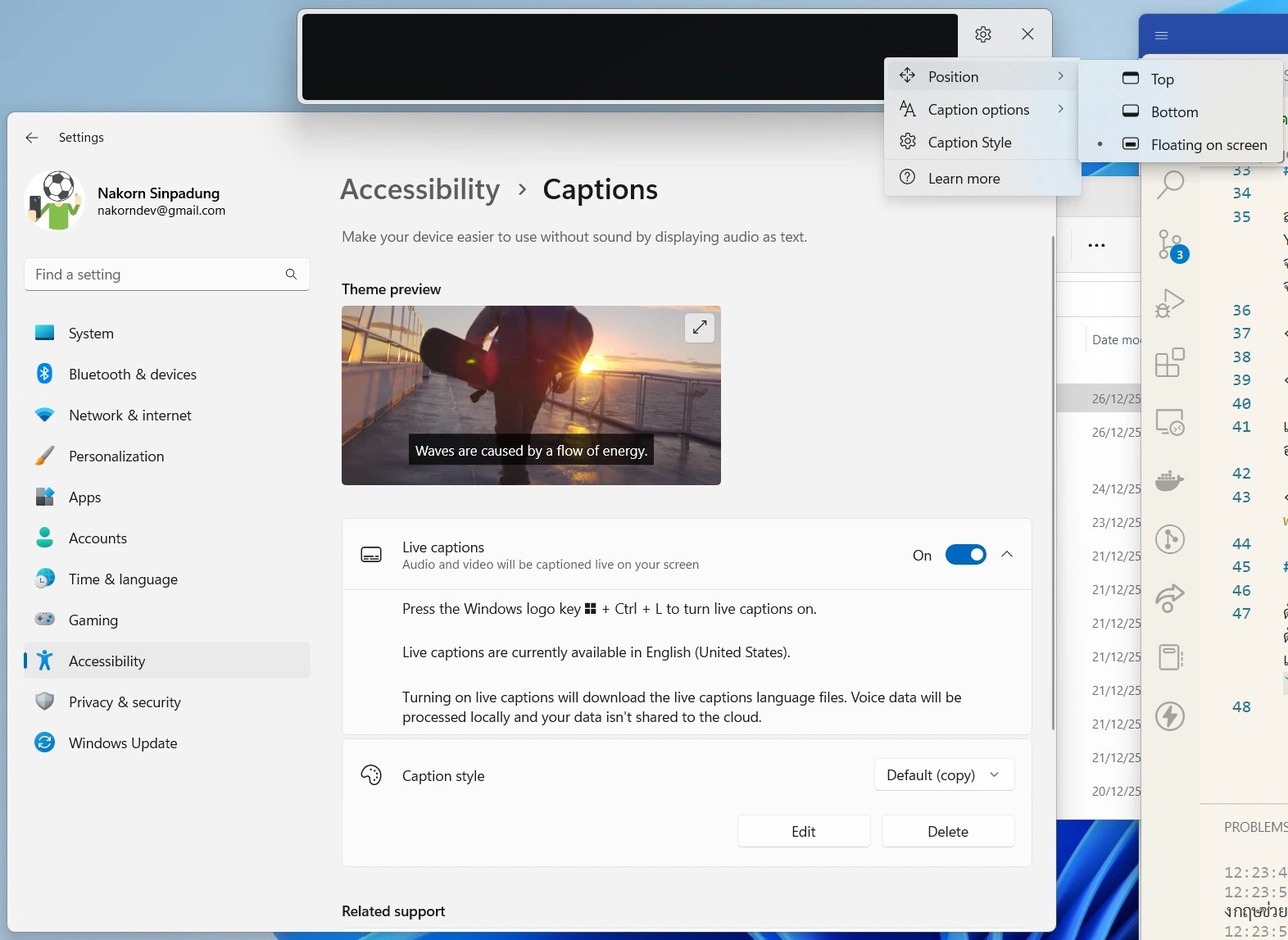Click the search magnifier in Find a setting
Screen dimensions: 1288x940
click(x=291, y=275)
